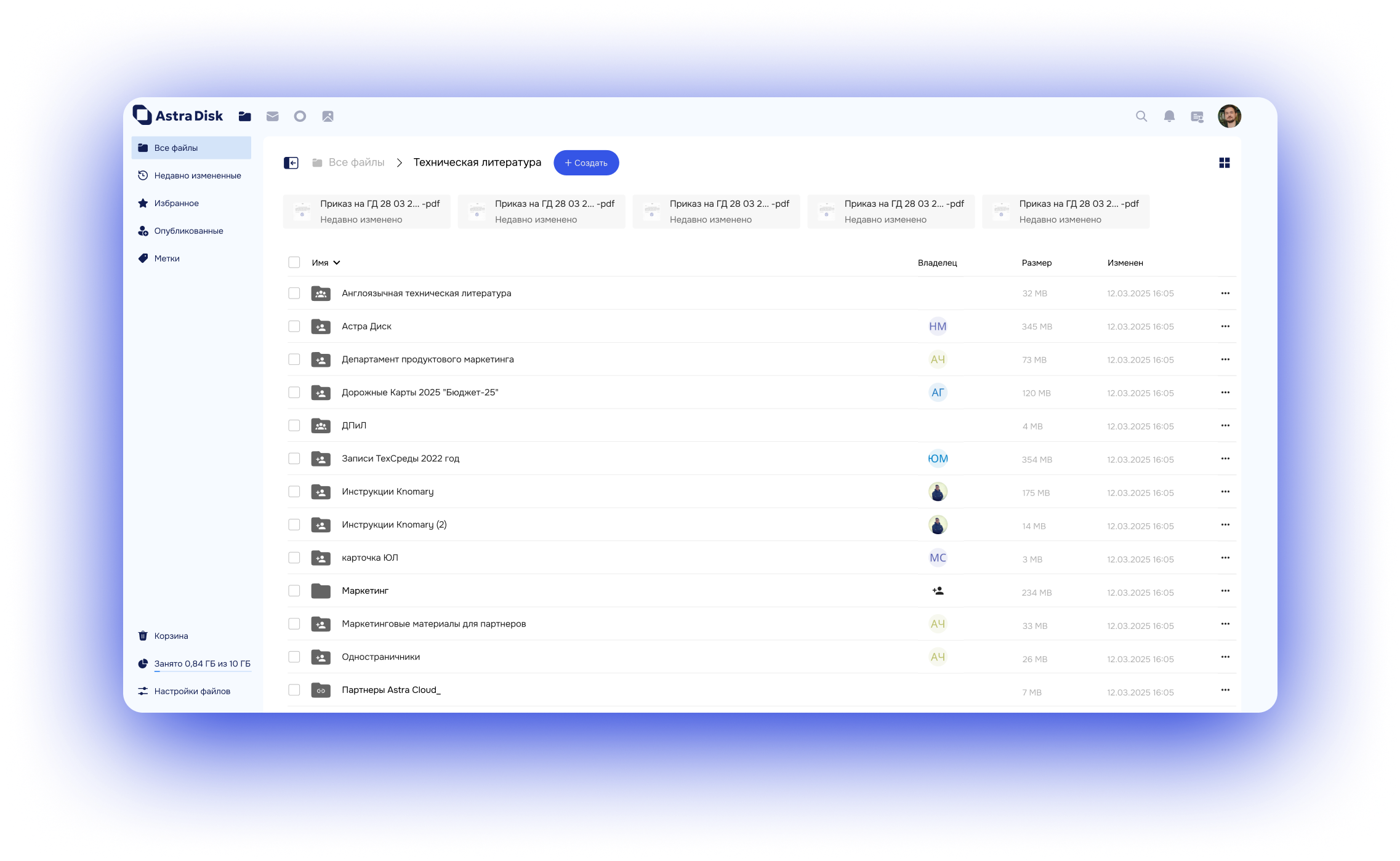Open notifications bell icon
The height and width of the screenshot is (861, 1400).
click(1169, 116)
